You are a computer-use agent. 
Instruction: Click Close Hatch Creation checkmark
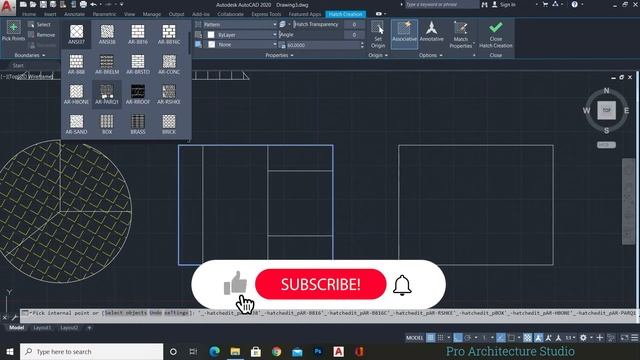[x=496, y=35]
